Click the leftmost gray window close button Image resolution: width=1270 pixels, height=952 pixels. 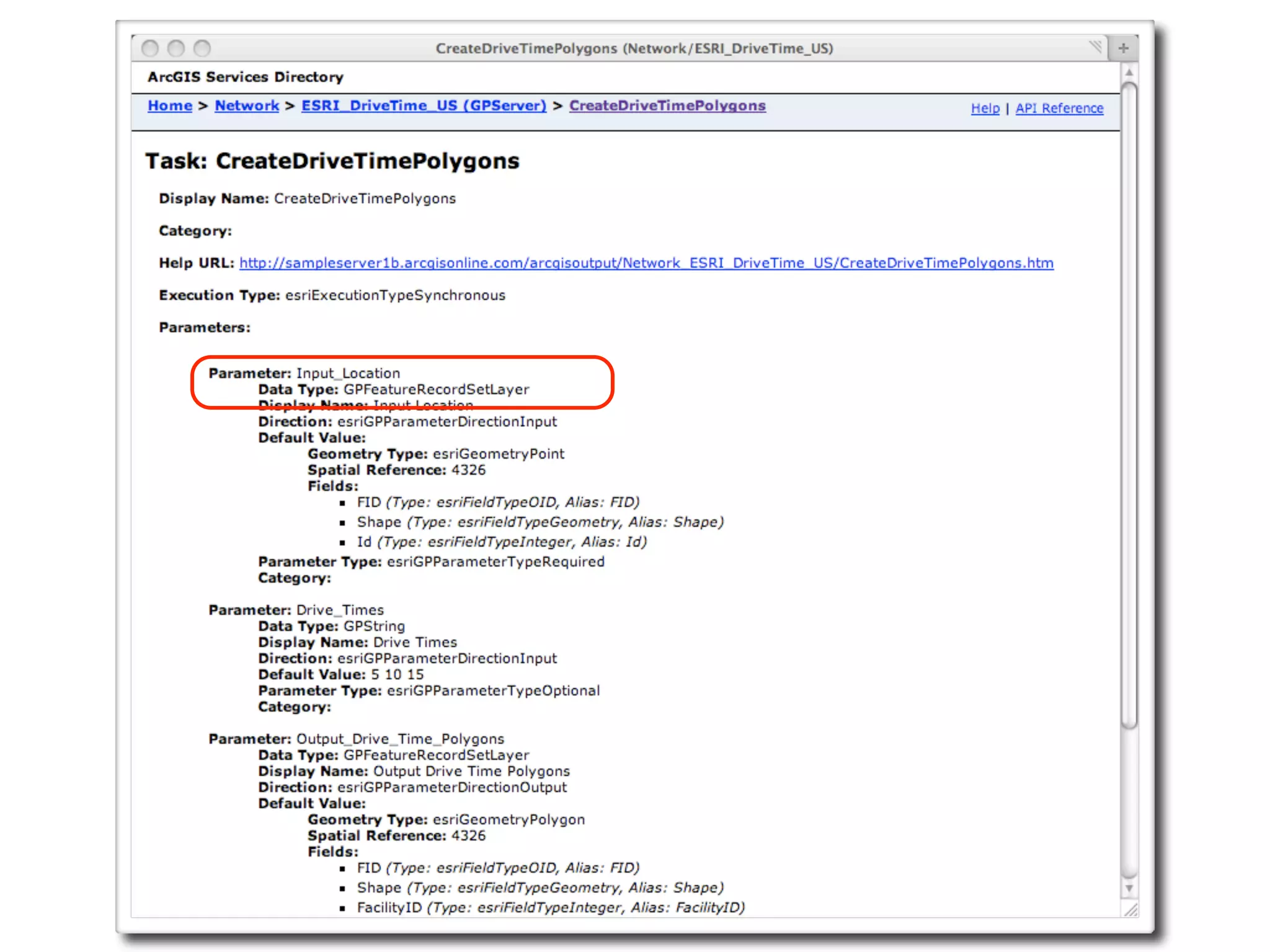(150, 48)
